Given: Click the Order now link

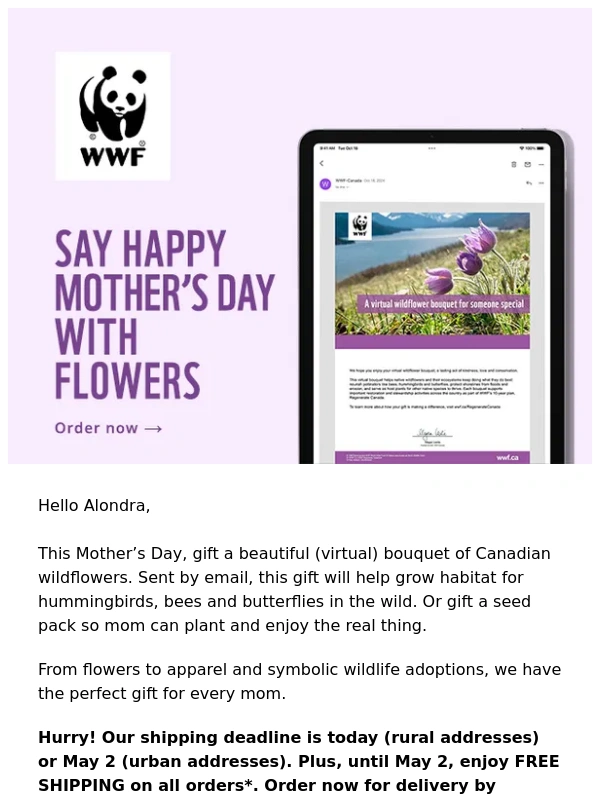Looking at the screenshot, I should tap(96, 428).
